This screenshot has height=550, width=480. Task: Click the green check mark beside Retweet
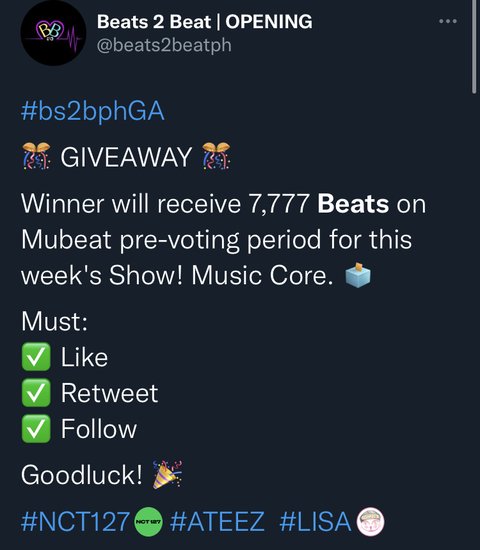(x=36, y=393)
